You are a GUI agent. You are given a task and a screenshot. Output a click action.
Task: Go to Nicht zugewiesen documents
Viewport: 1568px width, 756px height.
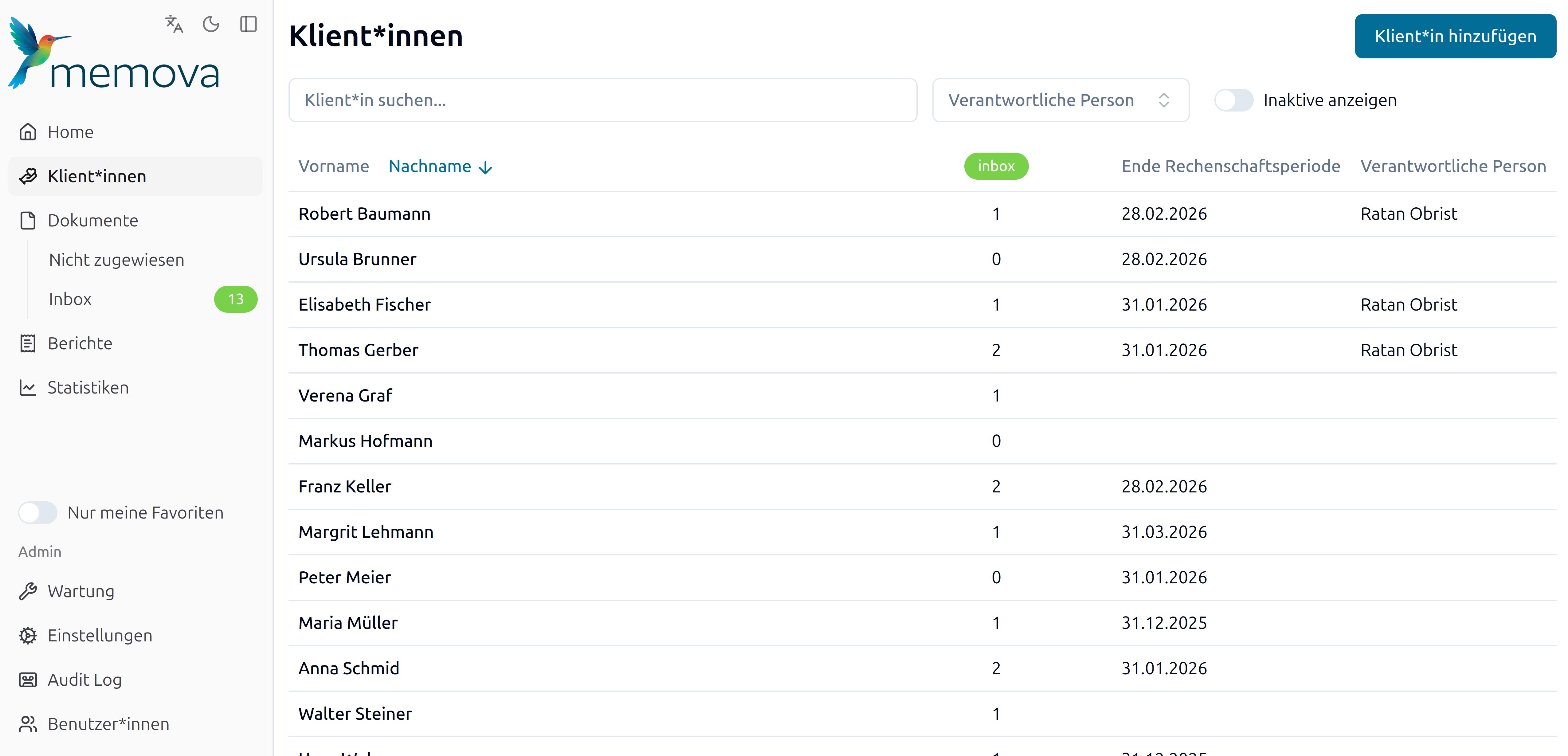click(x=116, y=260)
